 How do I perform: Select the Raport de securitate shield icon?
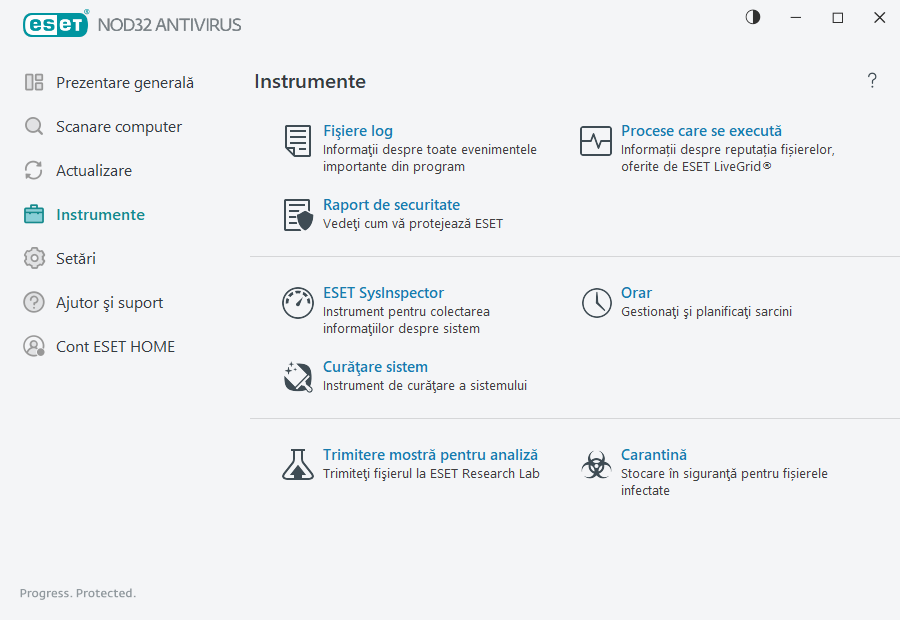tap(297, 215)
